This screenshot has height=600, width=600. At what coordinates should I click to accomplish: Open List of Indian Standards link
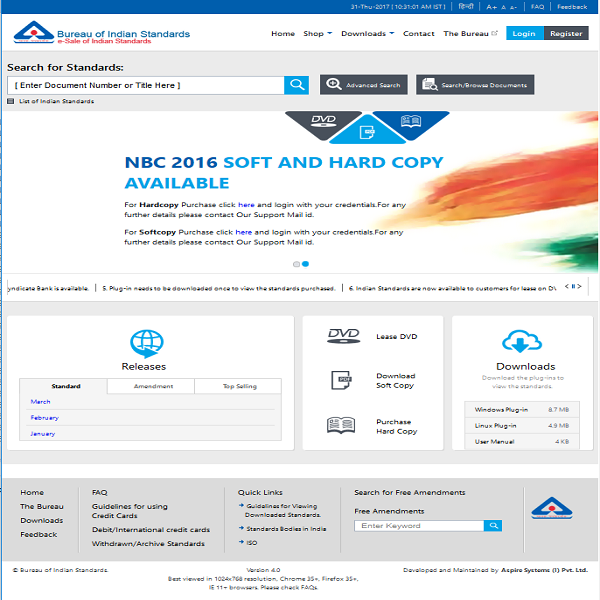click(x=56, y=101)
